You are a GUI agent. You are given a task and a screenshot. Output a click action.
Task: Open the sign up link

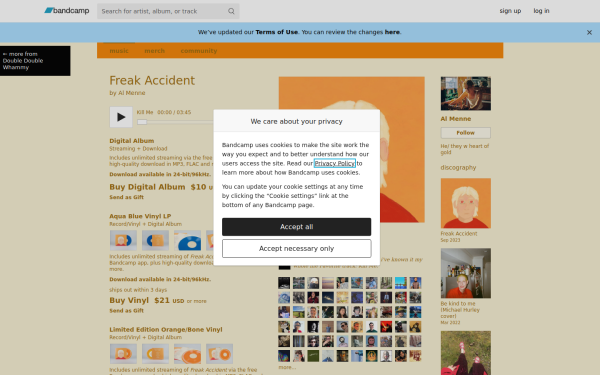click(510, 11)
